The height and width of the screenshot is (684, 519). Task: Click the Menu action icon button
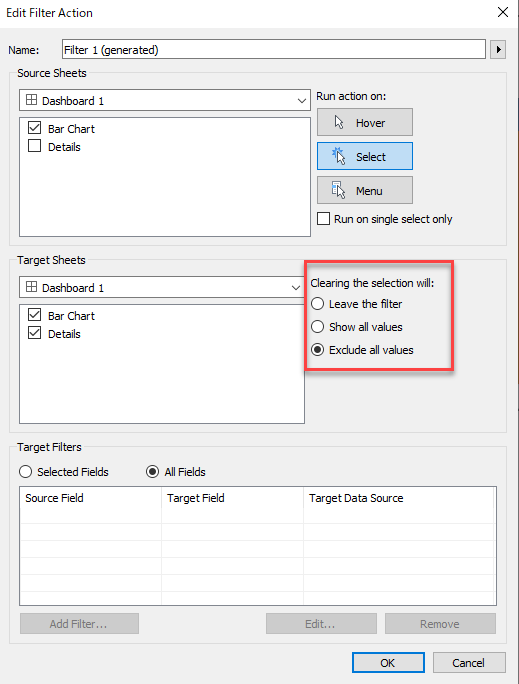pos(365,190)
